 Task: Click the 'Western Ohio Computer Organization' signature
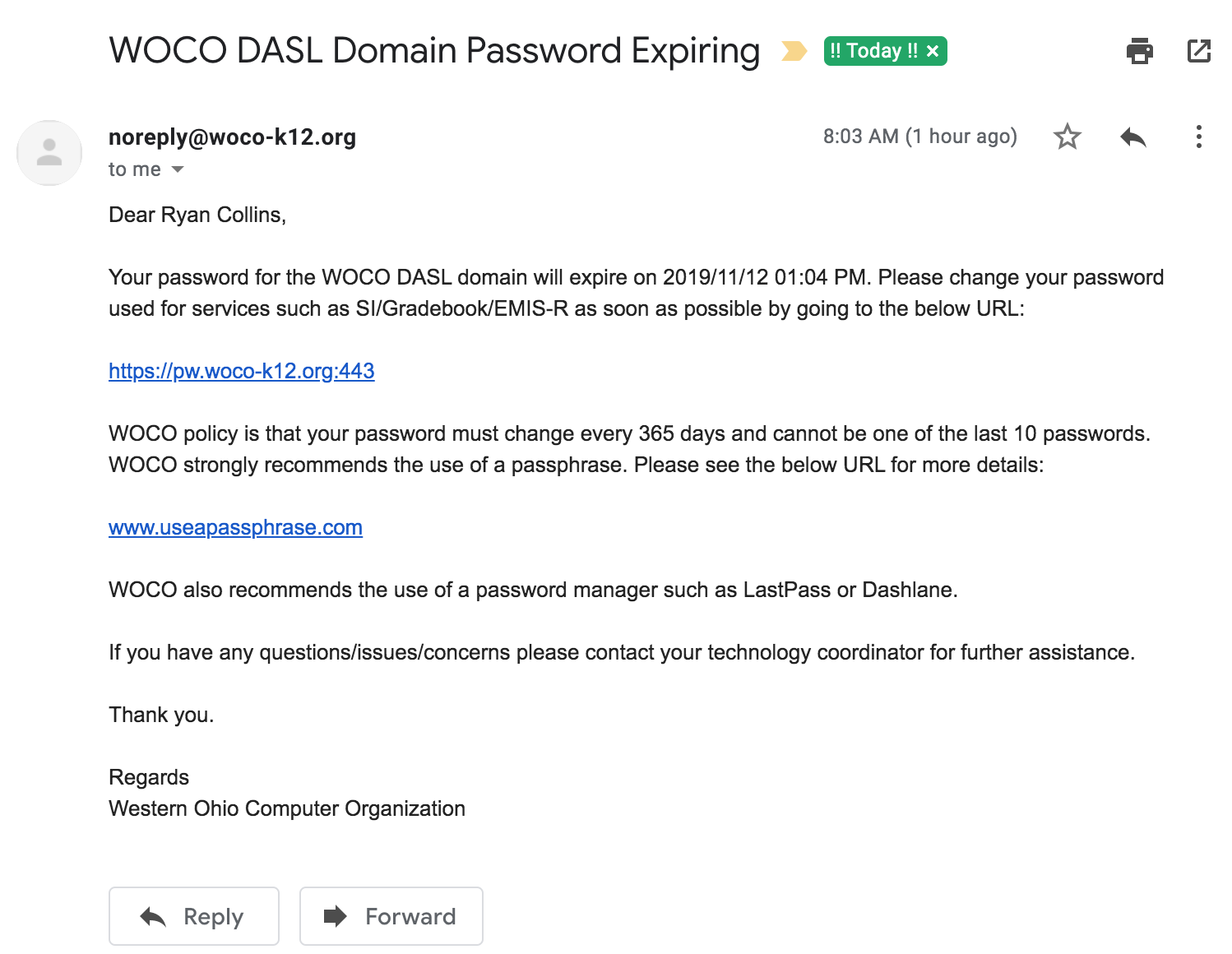[x=287, y=808]
